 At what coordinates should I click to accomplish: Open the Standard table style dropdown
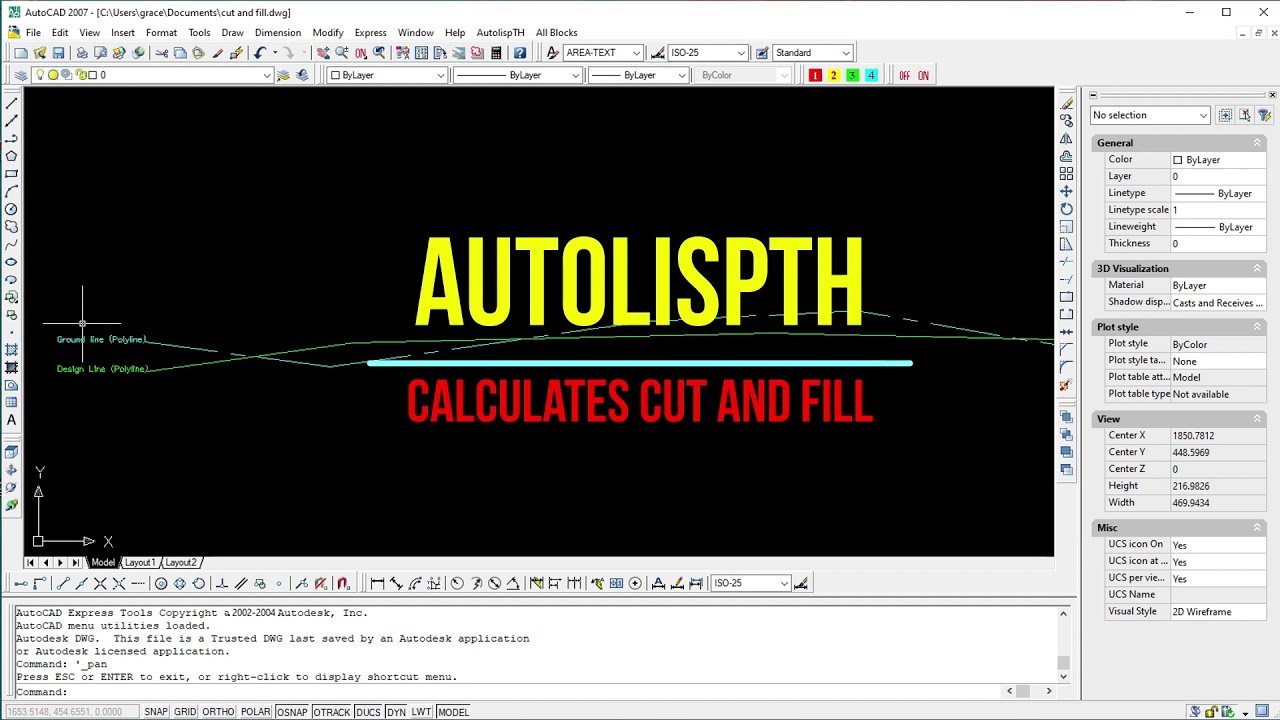(812, 53)
